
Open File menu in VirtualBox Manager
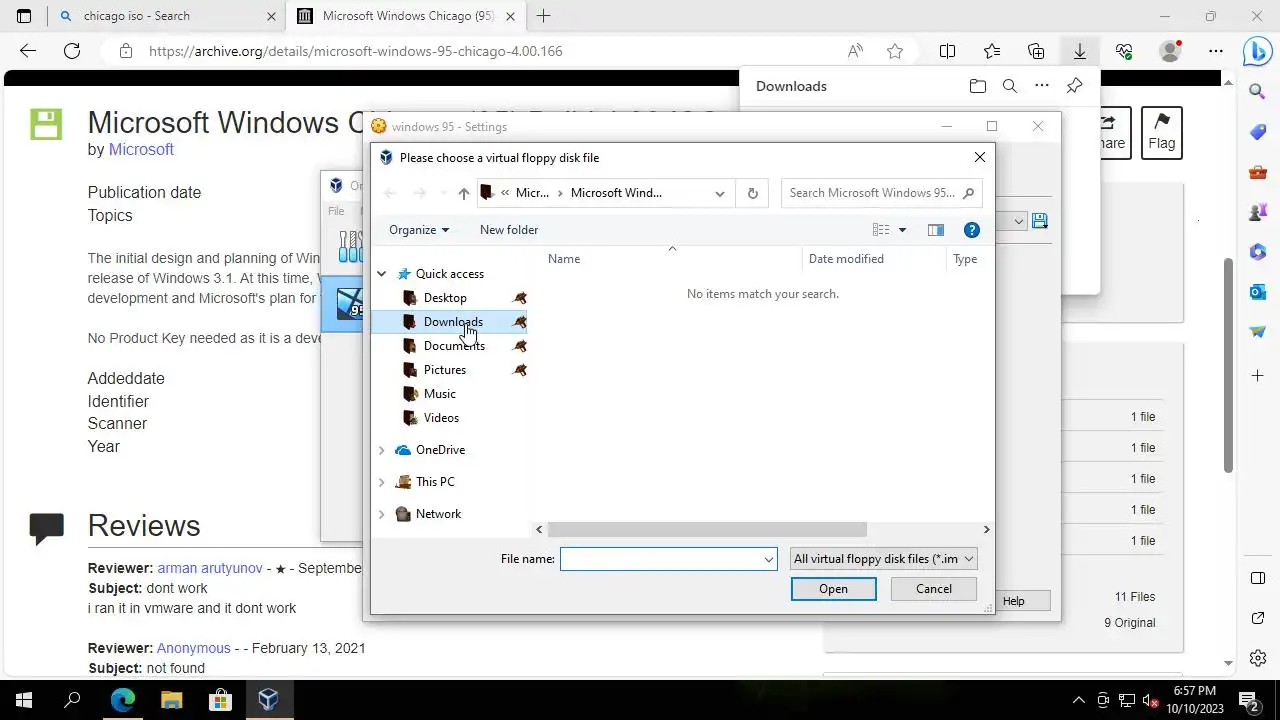(336, 211)
